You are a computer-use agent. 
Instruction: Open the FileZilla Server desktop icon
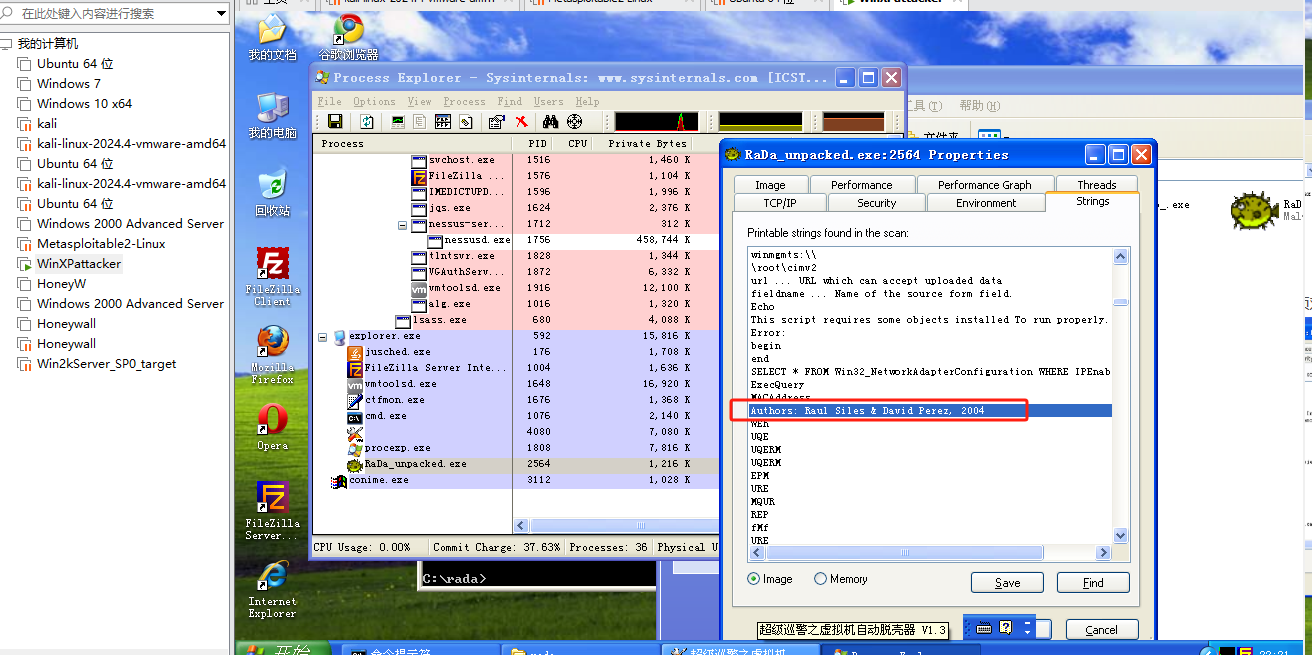click(272, 511)
